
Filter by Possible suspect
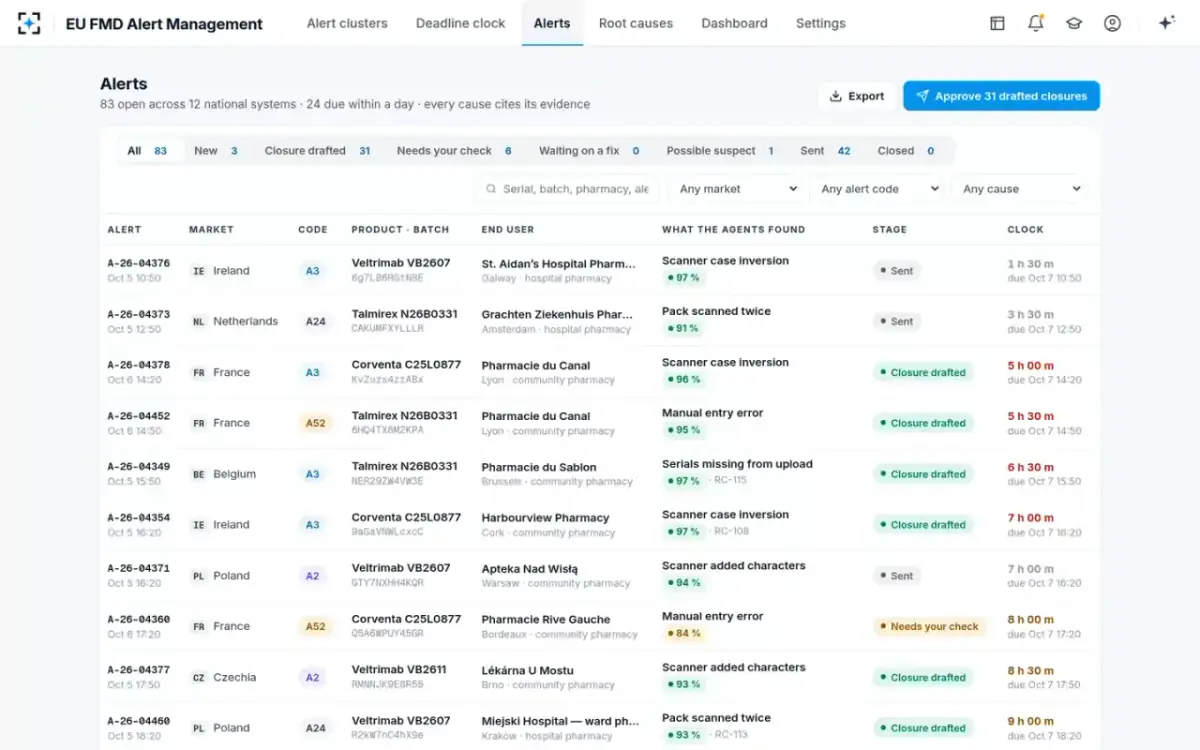[721, 151]
